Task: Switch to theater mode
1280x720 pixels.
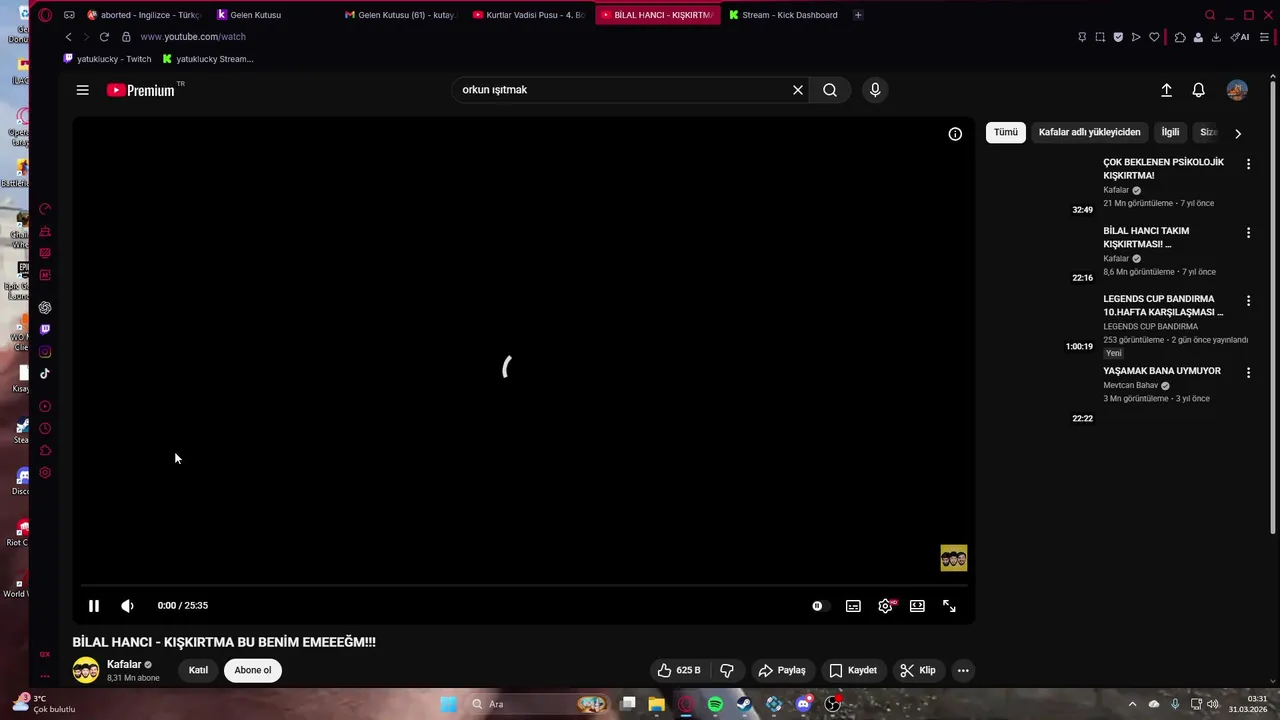Action: click(x=917, y=606)
